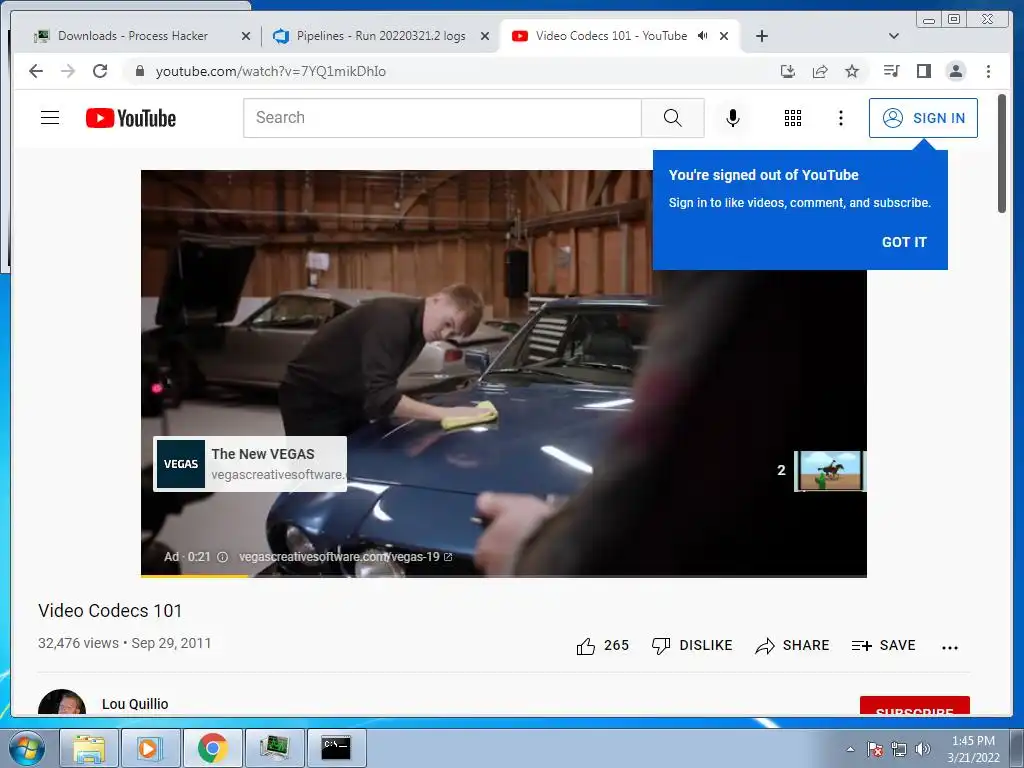Share this page from address bar

tap(820, 71)
